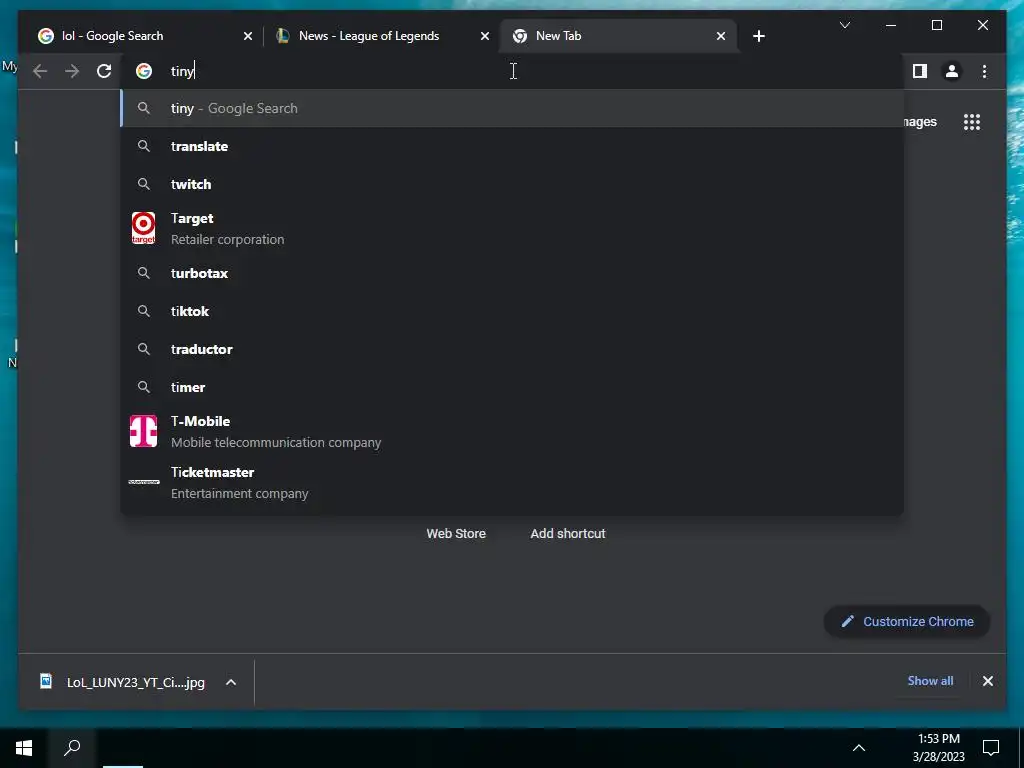Click the search icon beside timer
1024x768 pixels.
(144, 387)
